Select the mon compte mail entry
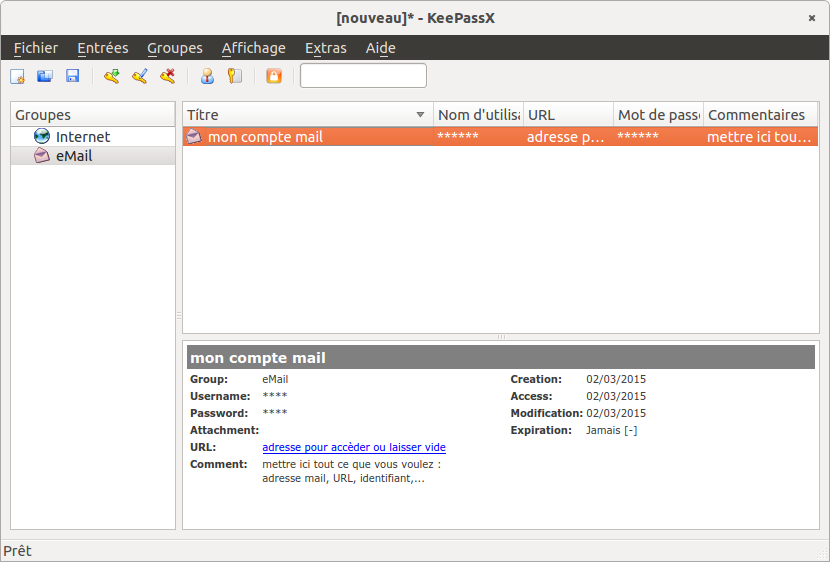The image size is (830, 562). pyautogui.click(x=500, y=137)
